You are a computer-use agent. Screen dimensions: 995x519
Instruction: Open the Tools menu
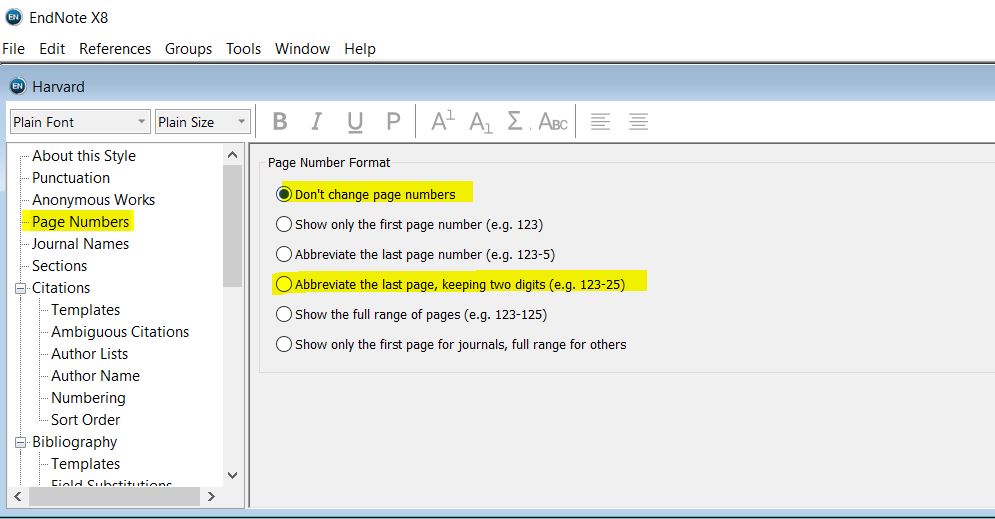[x=244, y=49]
